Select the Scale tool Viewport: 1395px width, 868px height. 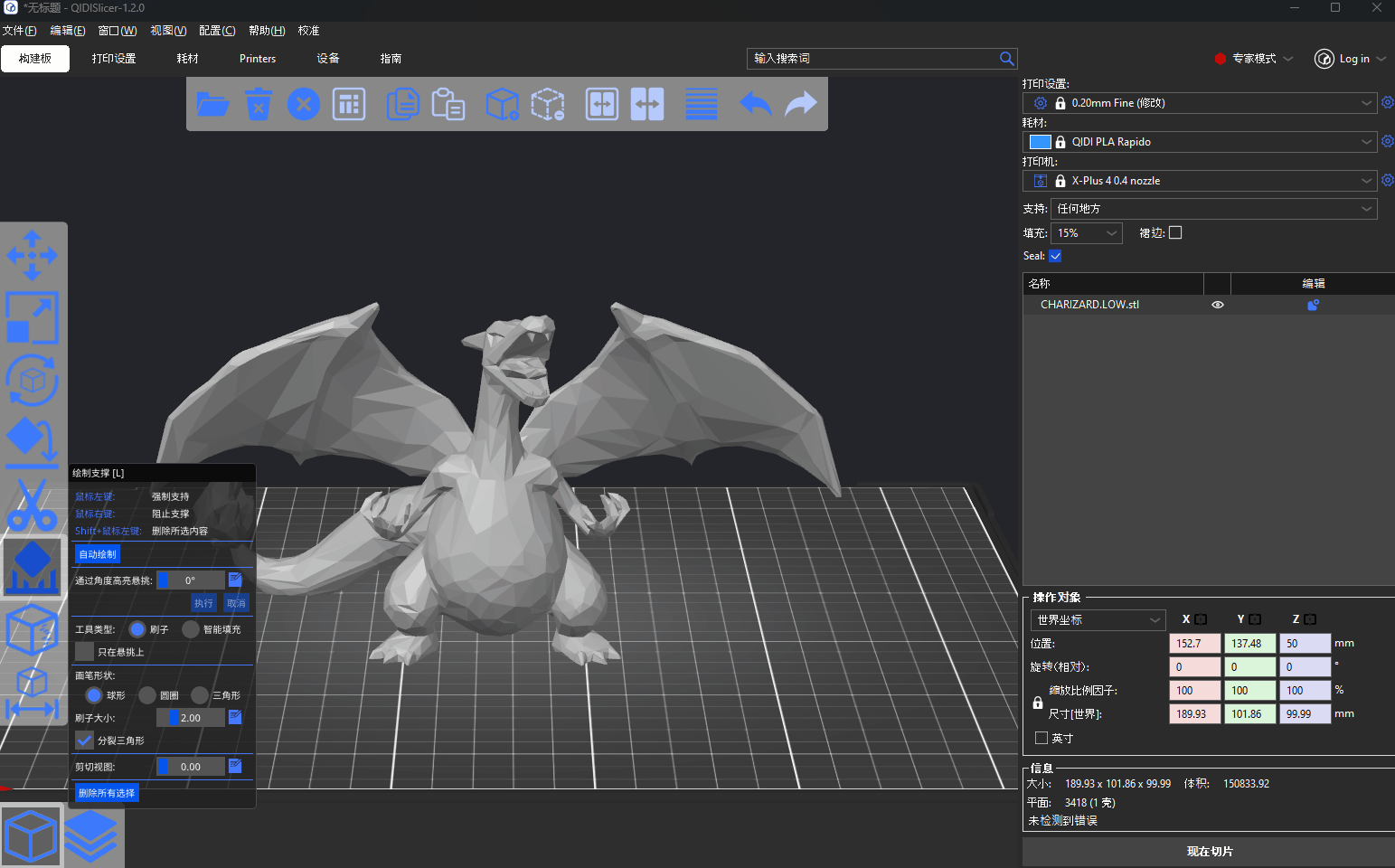(33, 317)
